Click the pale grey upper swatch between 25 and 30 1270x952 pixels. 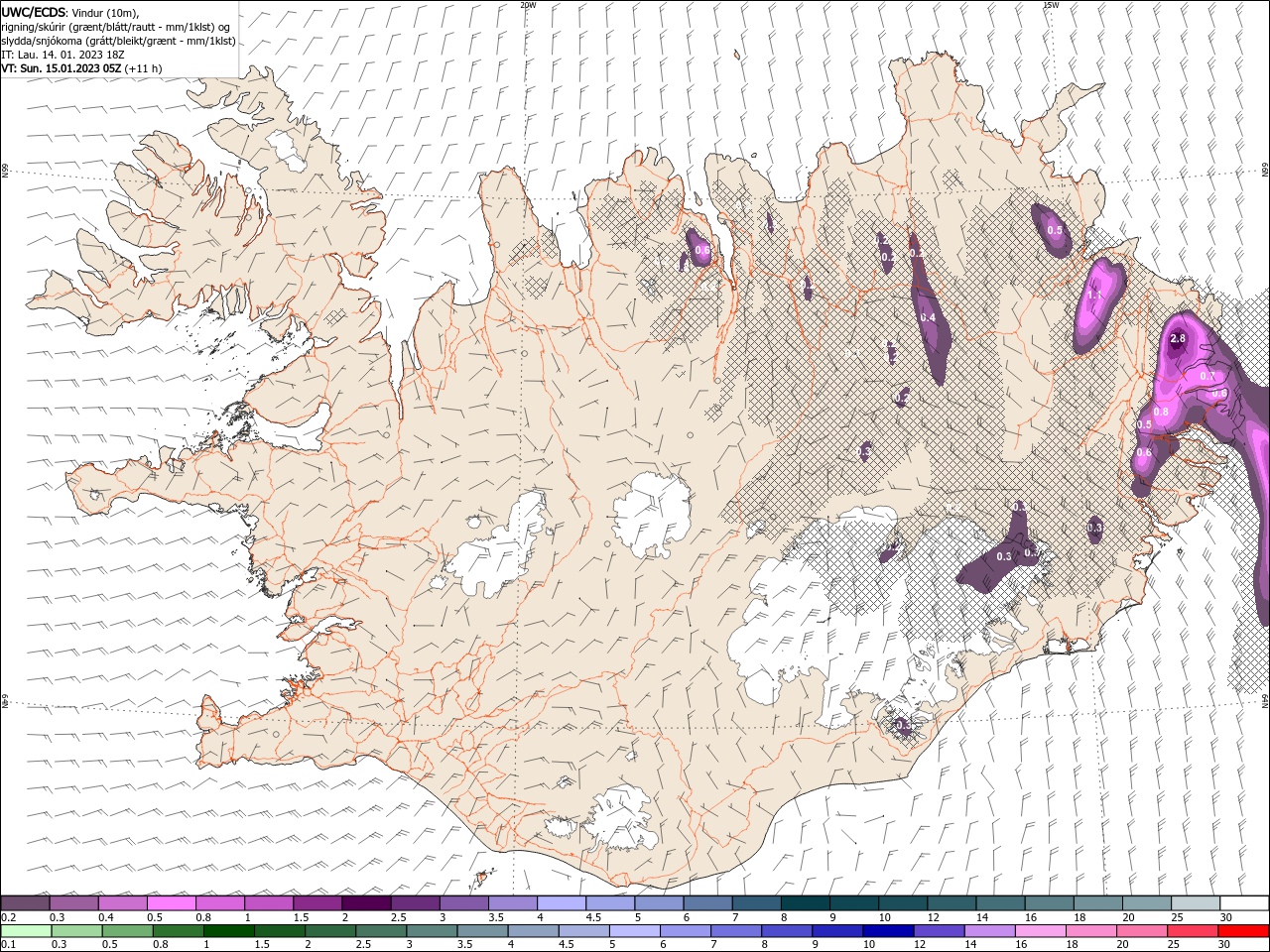click(1195, 903)
